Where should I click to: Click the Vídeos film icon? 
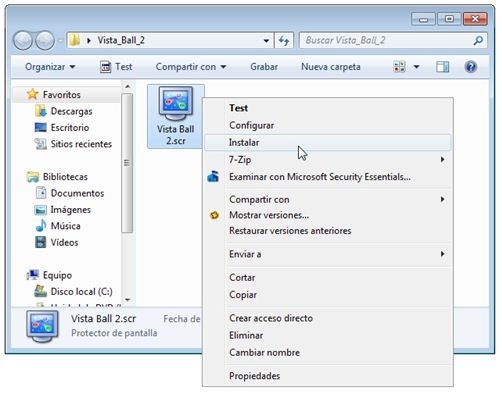pos(41,242)
